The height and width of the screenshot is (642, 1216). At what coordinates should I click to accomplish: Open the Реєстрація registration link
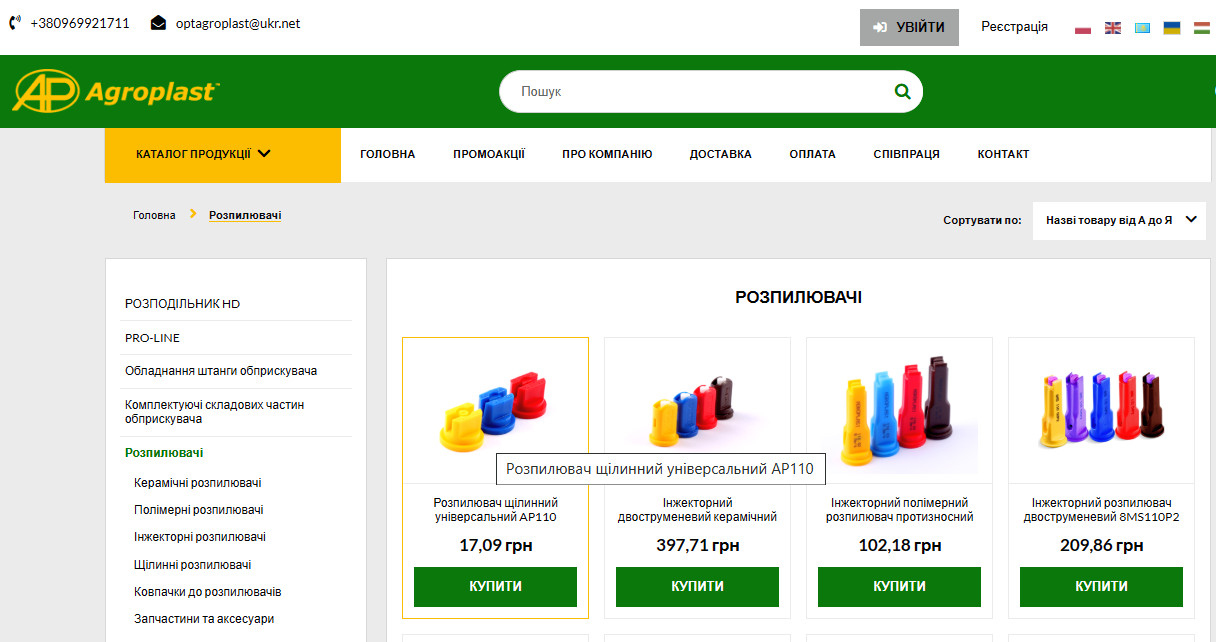point(1014,27)
